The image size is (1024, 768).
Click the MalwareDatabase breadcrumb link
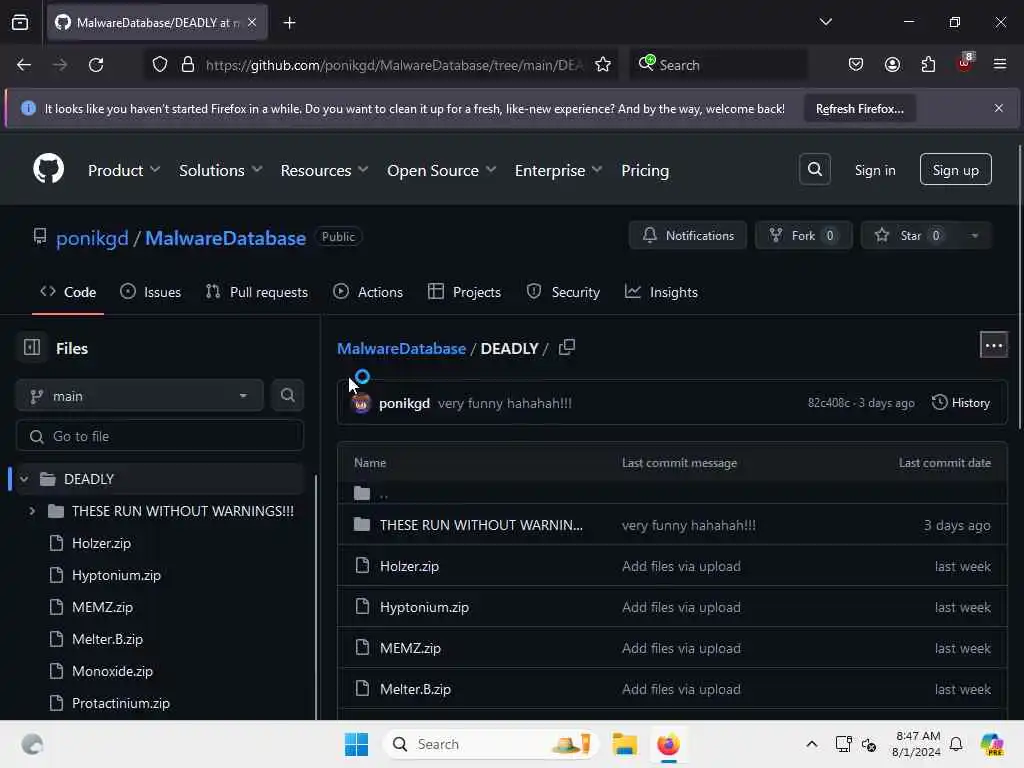pos(401,349)
